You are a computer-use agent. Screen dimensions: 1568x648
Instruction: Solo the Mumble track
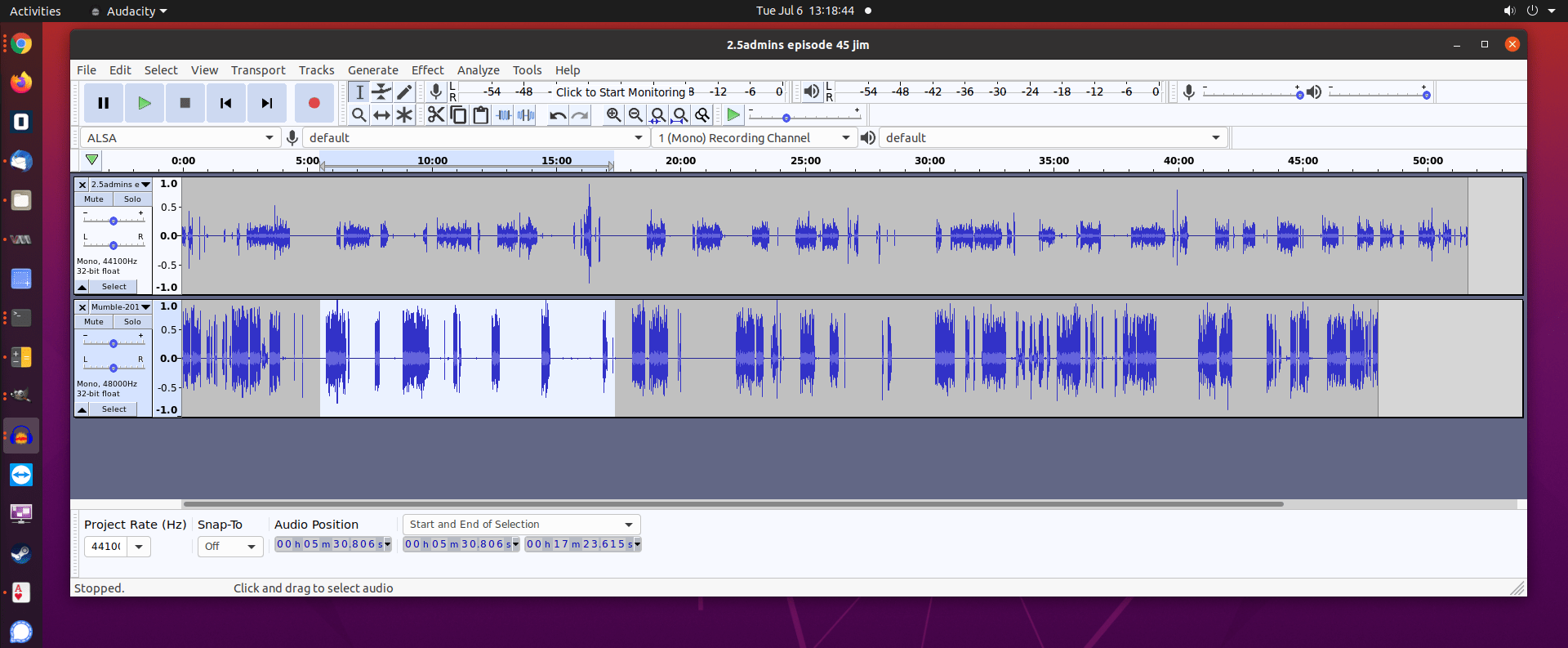pos(132,322)
